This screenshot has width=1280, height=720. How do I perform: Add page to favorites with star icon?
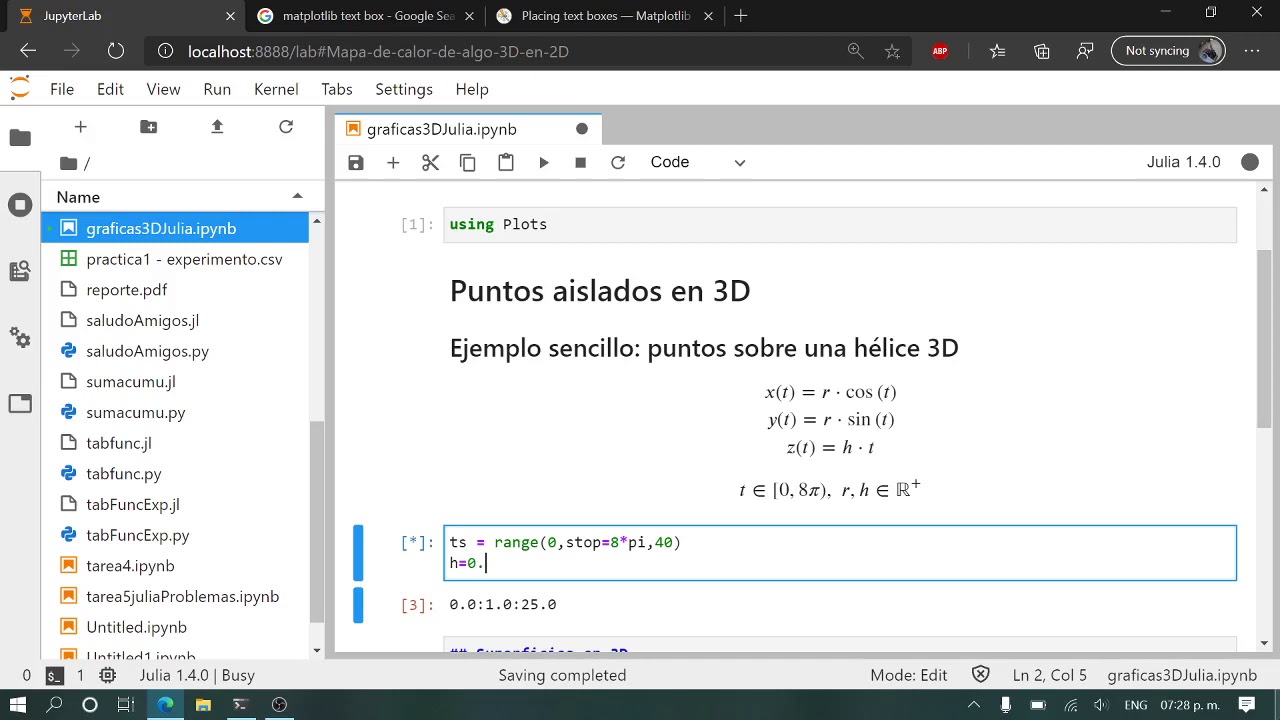tap(892, 51)
